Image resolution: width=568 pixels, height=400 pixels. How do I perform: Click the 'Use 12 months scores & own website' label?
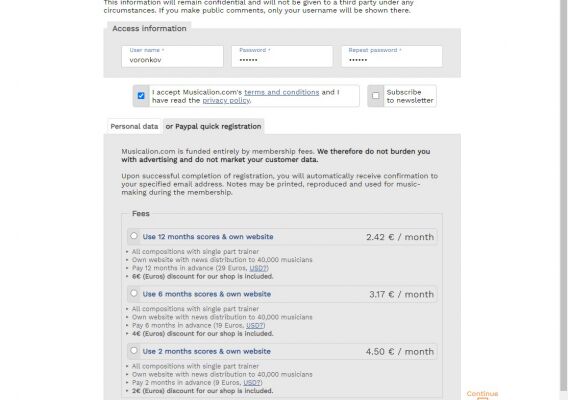coord(208,237)
